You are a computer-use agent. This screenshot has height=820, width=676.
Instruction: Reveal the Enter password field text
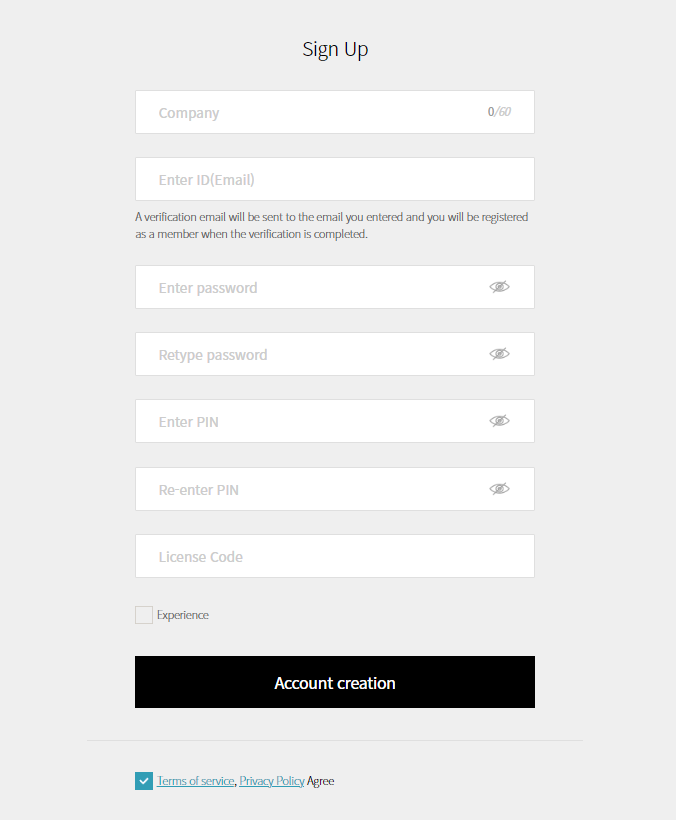point(499,287)
